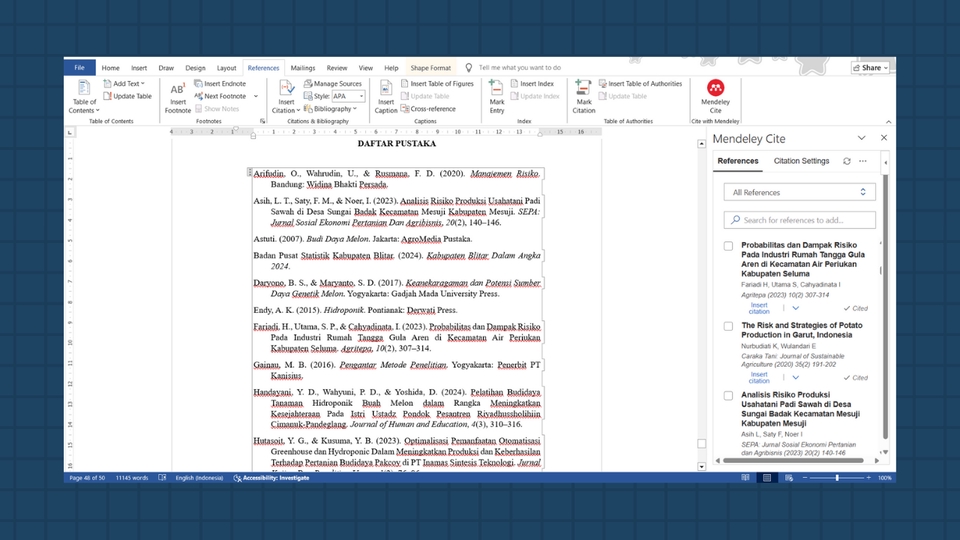This screenshot has width=960, height=540.
Task: Click the zoom slider in status bar
Action: point(837,478)
